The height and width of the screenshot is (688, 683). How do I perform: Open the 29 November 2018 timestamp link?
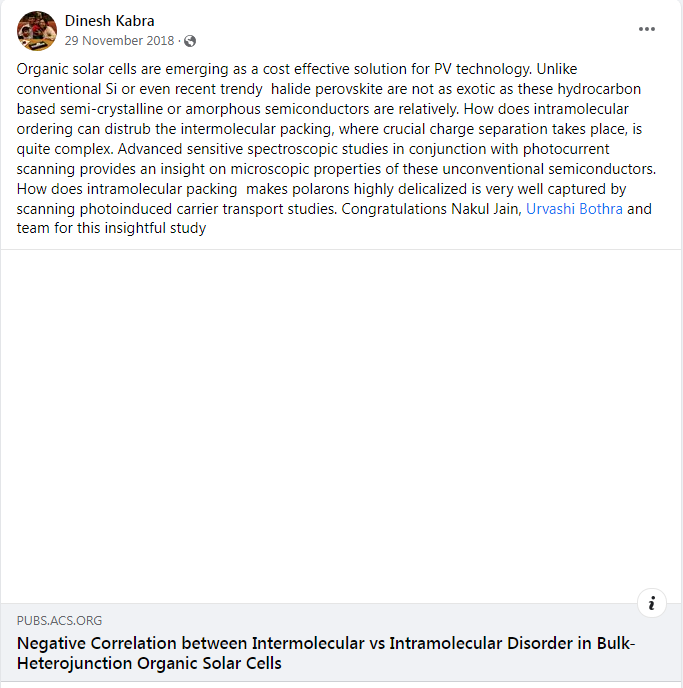coord(119,41)
